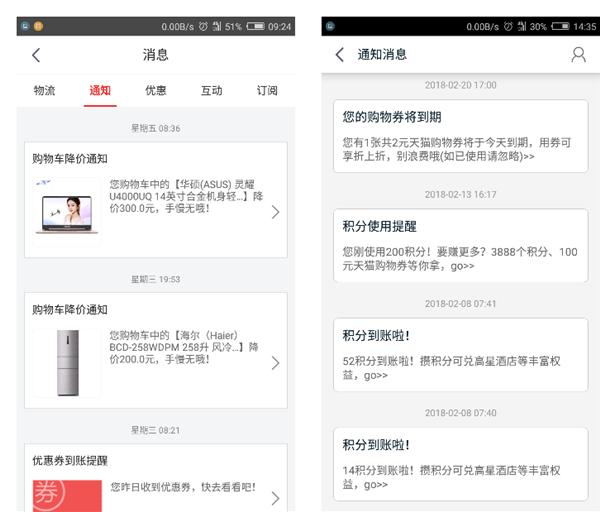The width and height of the screenshot is (600, 512).
Task: Open the 积分使用提醒 notification card
Action: [x=460, y=245]
